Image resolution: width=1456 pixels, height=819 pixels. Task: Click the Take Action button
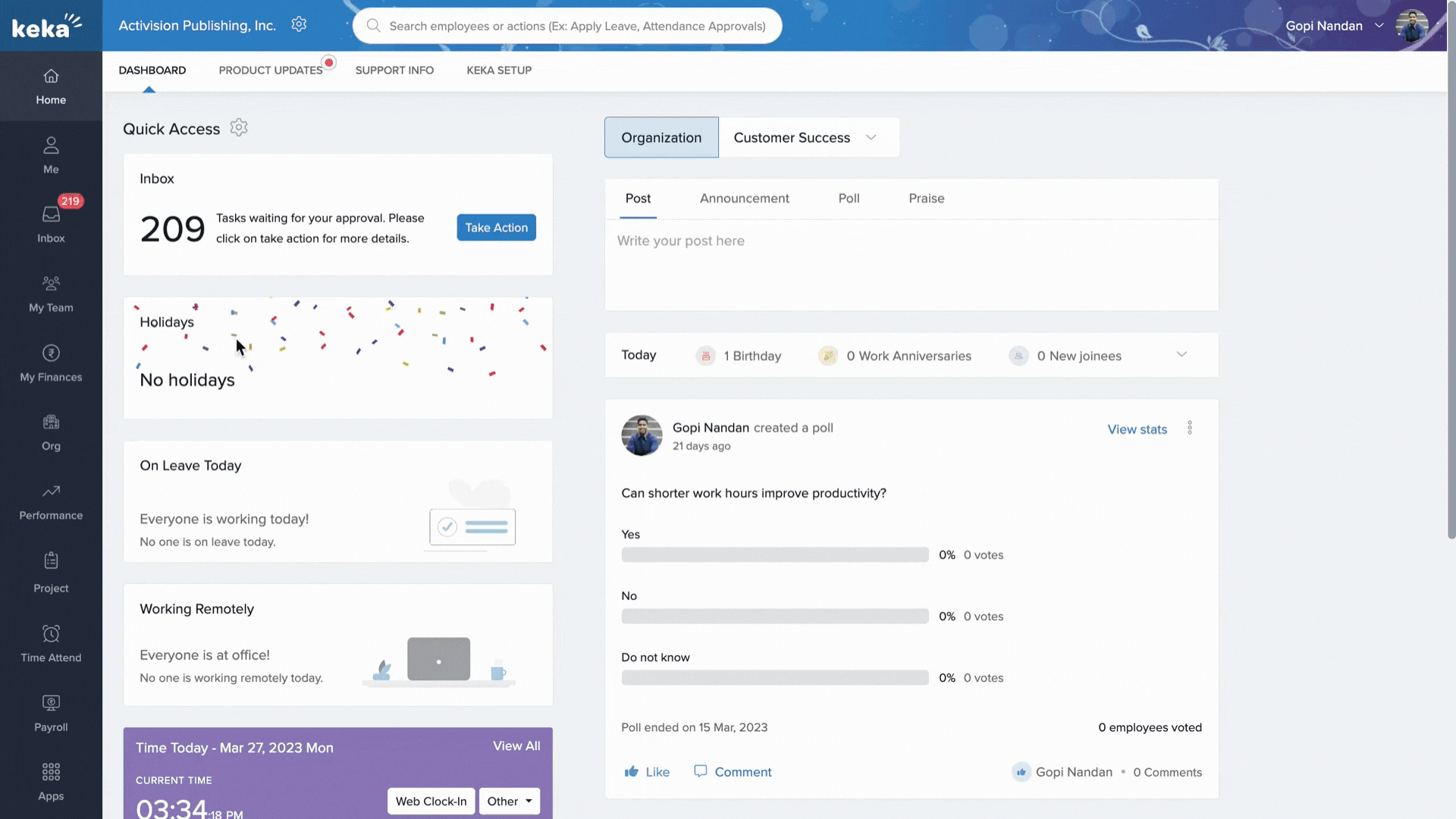(x=496, y=227)
